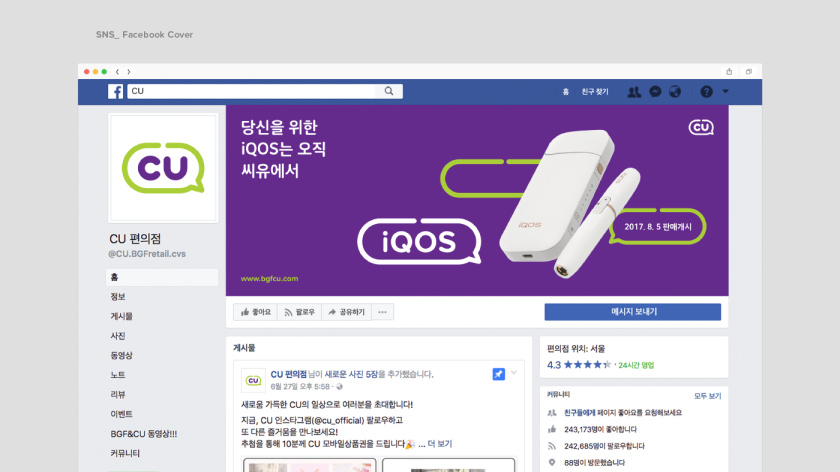Click 243,173명이 좋아합니다 text
Screen dimensions: 840x472
tap(601, 429)
